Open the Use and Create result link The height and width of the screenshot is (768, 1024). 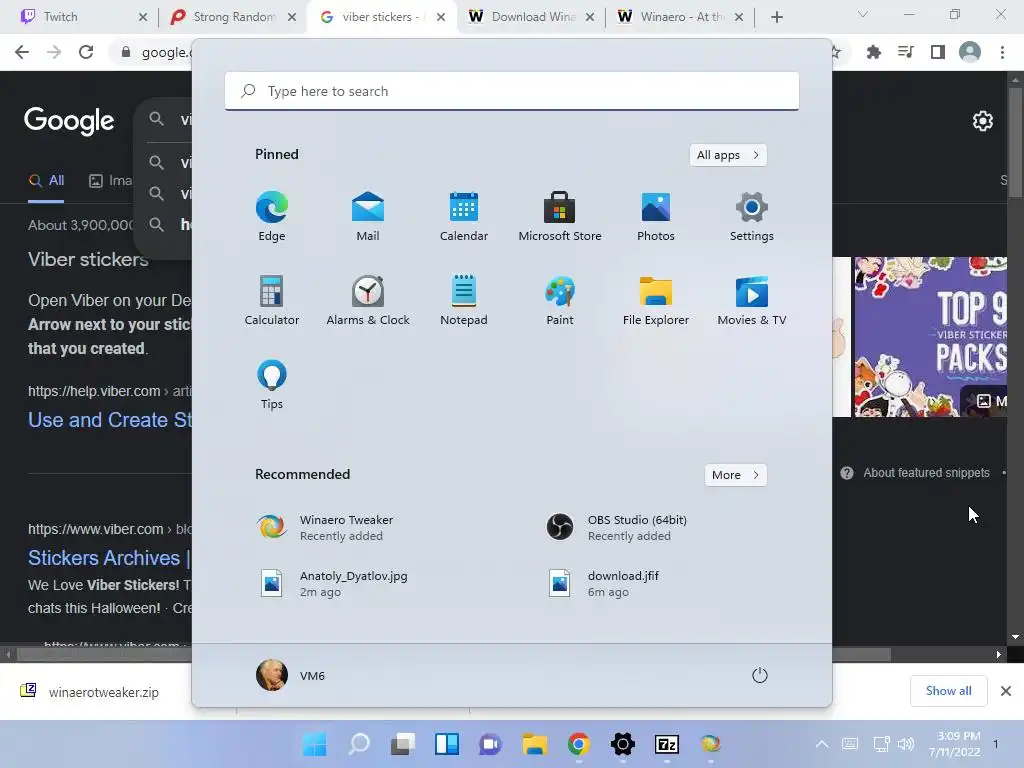coord(110,420)
